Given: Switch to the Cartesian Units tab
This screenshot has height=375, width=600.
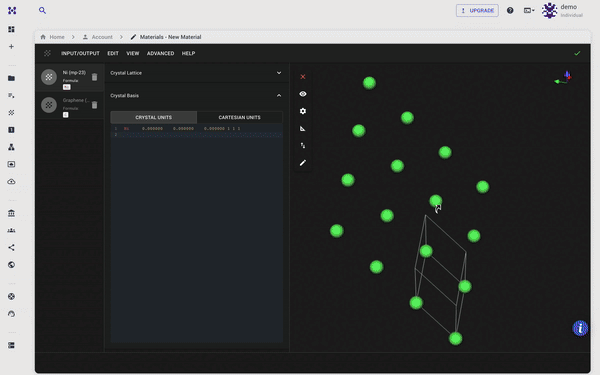Looking at the screenshot, I should coord(240,117).
